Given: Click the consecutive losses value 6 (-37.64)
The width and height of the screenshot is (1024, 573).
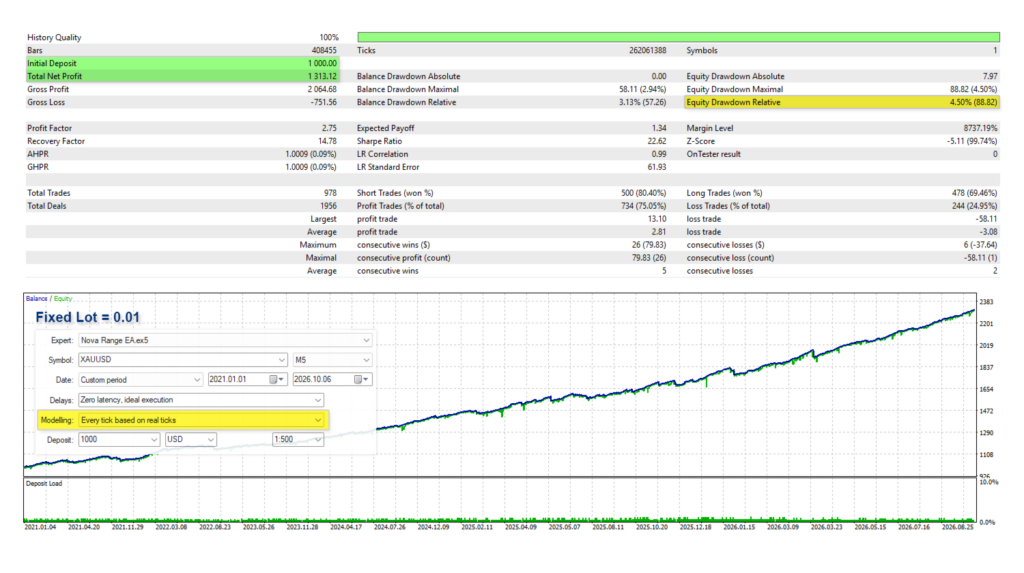Looking at the screenshot, I should [x=980, y=245].
